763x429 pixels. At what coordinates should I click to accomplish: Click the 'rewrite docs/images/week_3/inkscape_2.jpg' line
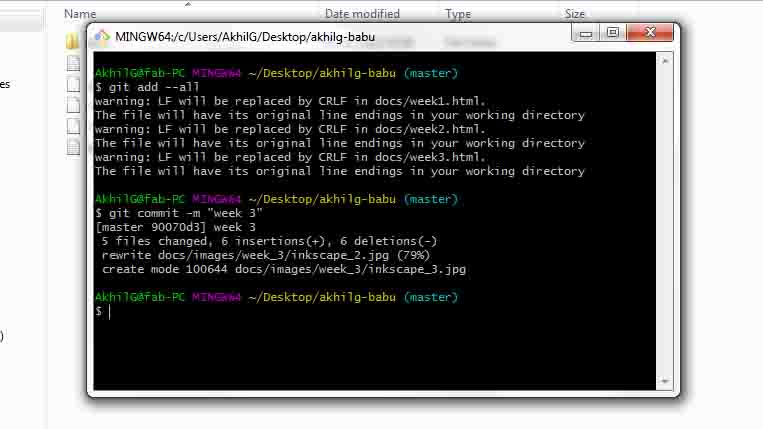click(266, 255)
